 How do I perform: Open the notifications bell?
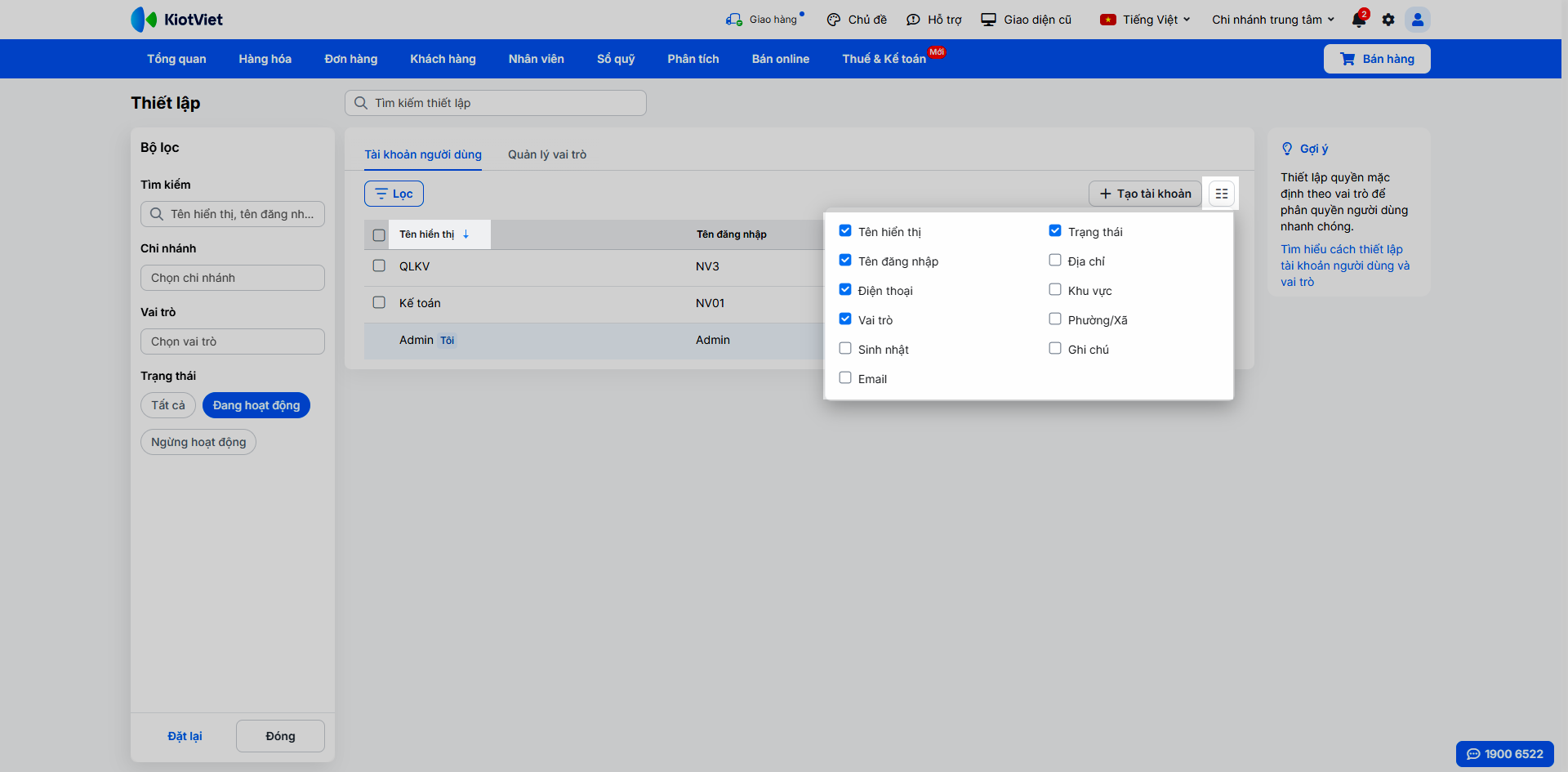click(1359, 19)
